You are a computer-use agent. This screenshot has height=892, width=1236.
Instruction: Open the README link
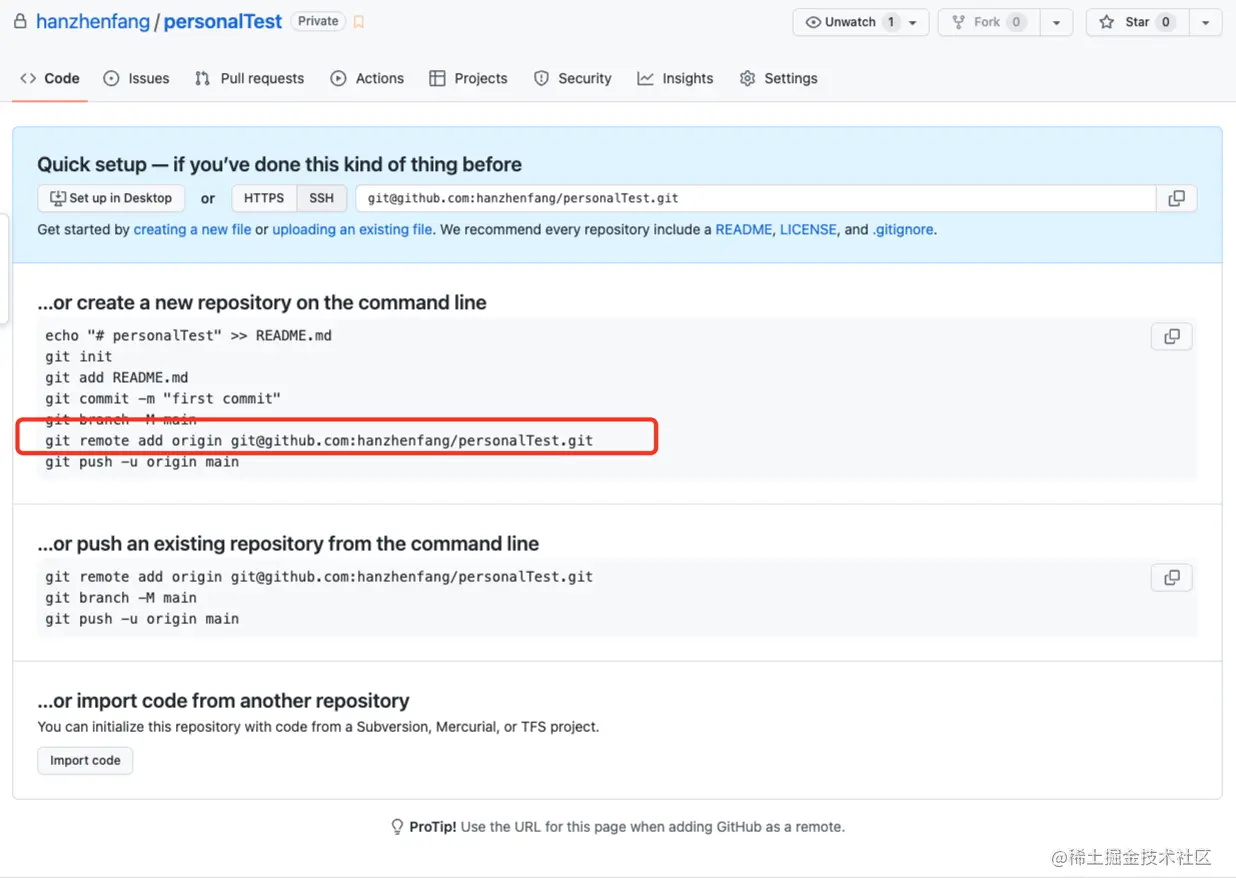tap(744, 229)
